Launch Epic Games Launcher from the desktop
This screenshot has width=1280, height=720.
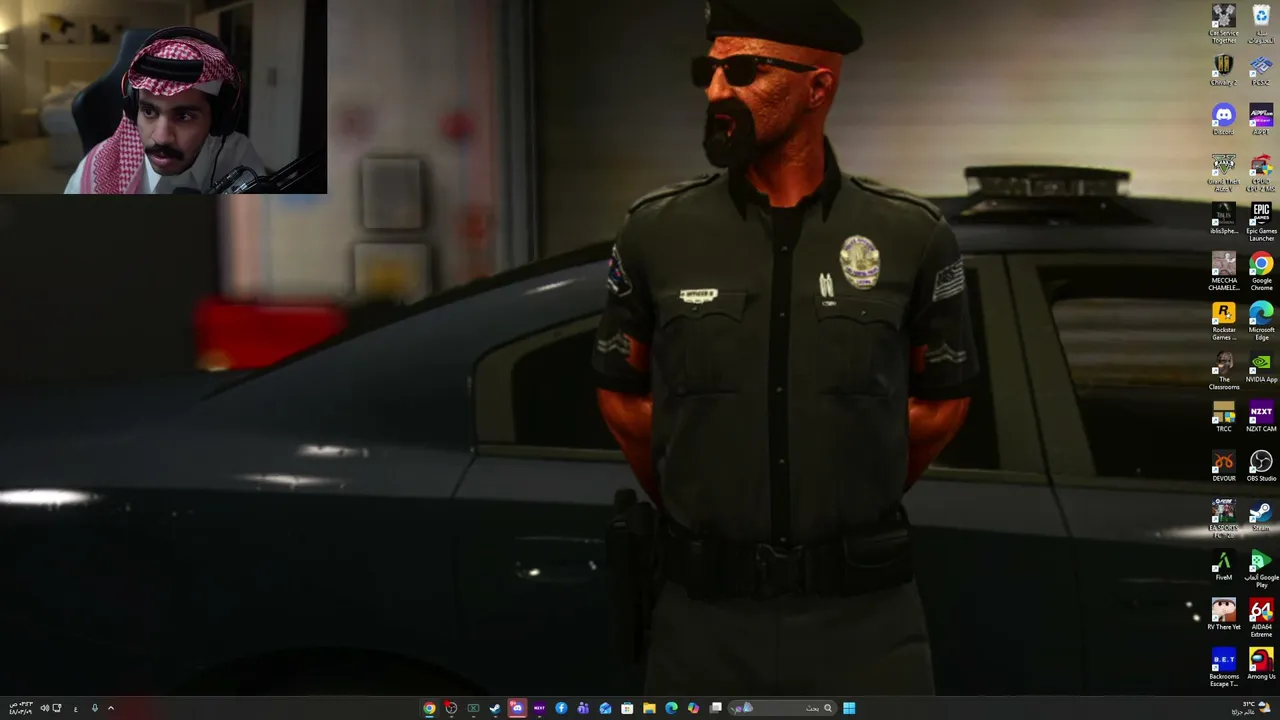click(1261, 222)
